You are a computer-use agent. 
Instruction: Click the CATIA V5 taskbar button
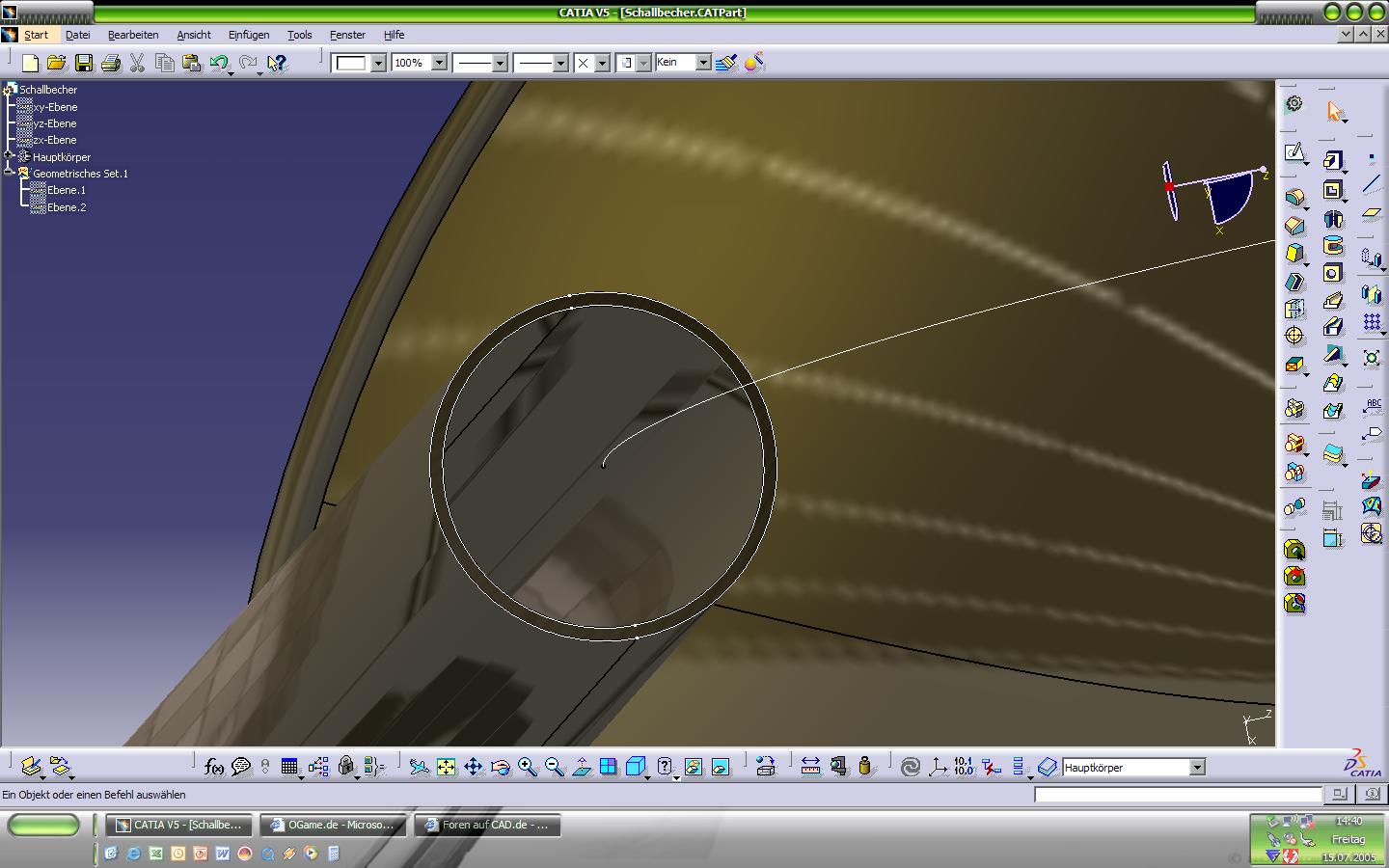click(x=179, y=825)
